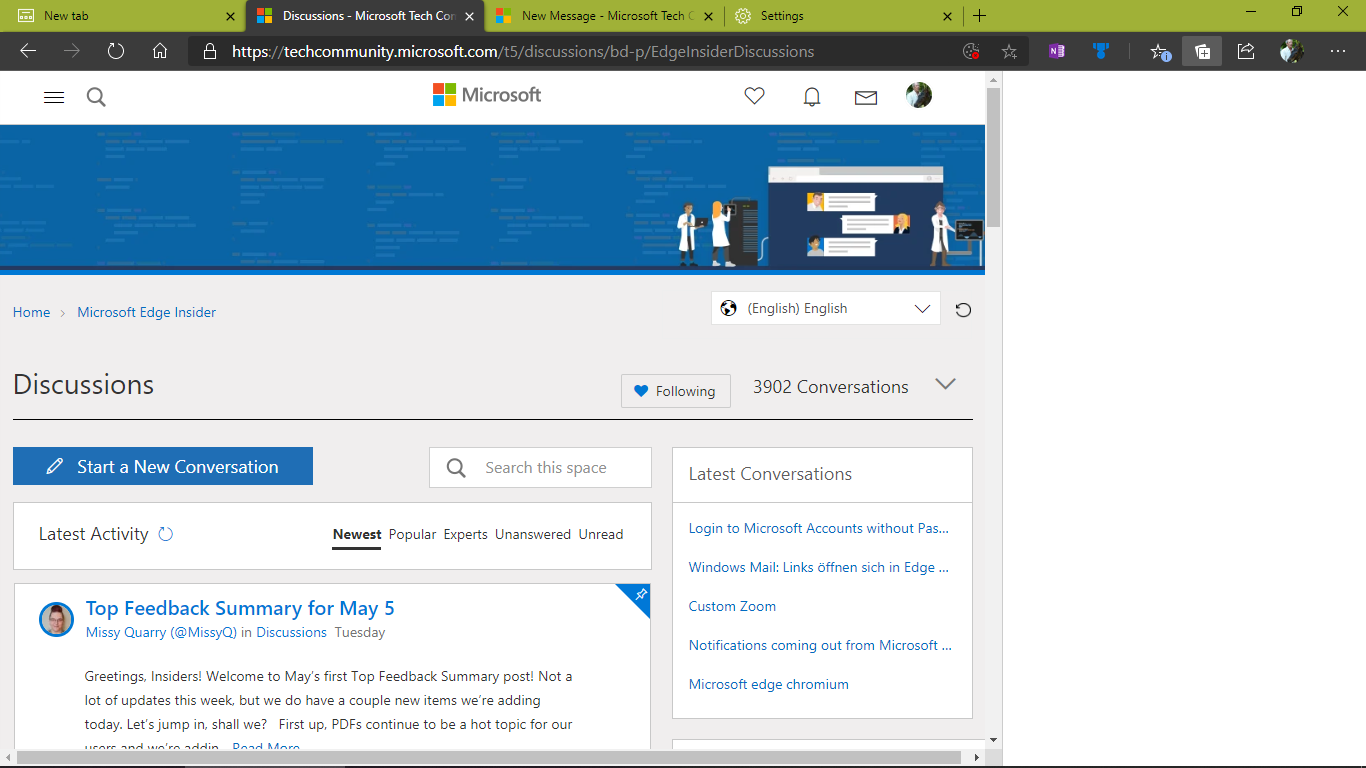Open the browser Home page
The height and width of the screenshot is (768, 1366).
tap(160, 51)
